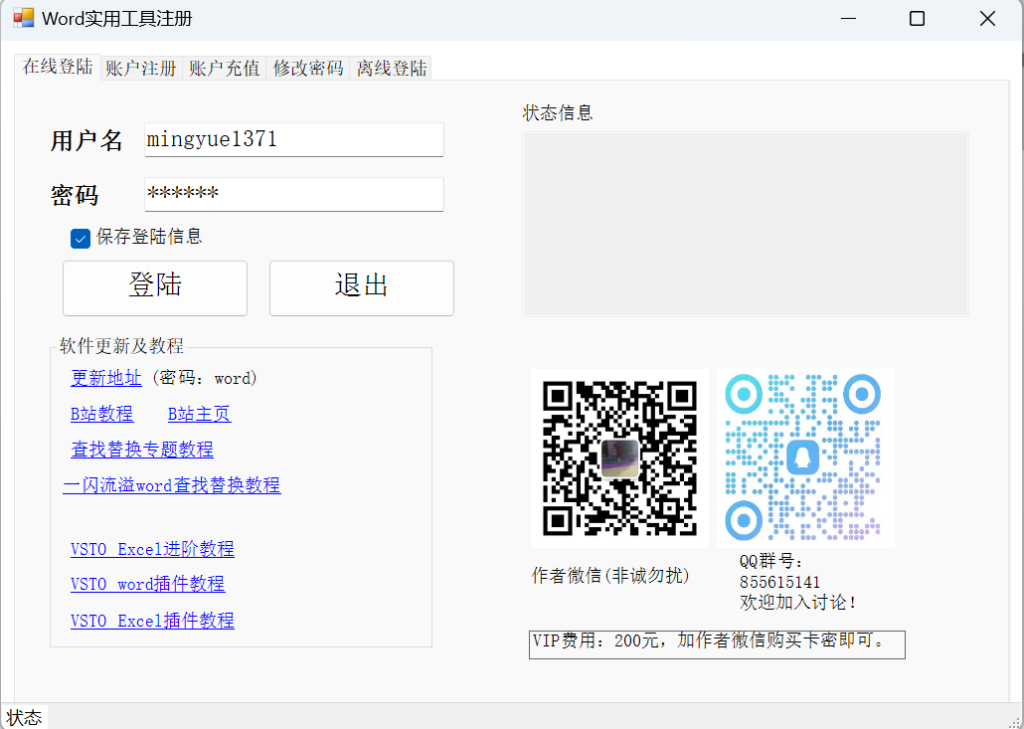
Task: Minimize the Word实用工具注册 window
Action: pyautogui.click(x=848, y=18)
